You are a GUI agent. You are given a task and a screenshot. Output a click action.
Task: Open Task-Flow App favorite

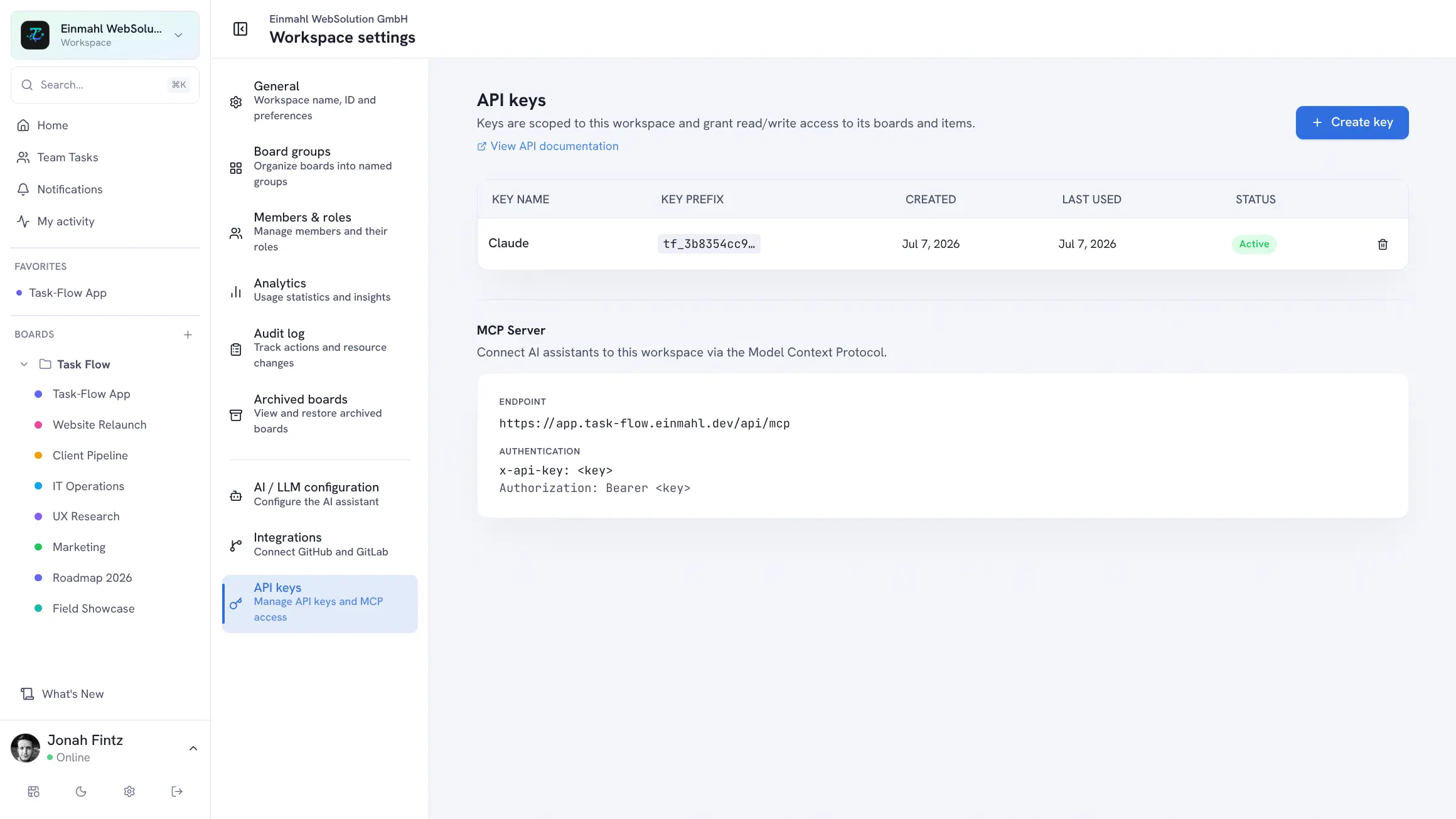point(105,293)
